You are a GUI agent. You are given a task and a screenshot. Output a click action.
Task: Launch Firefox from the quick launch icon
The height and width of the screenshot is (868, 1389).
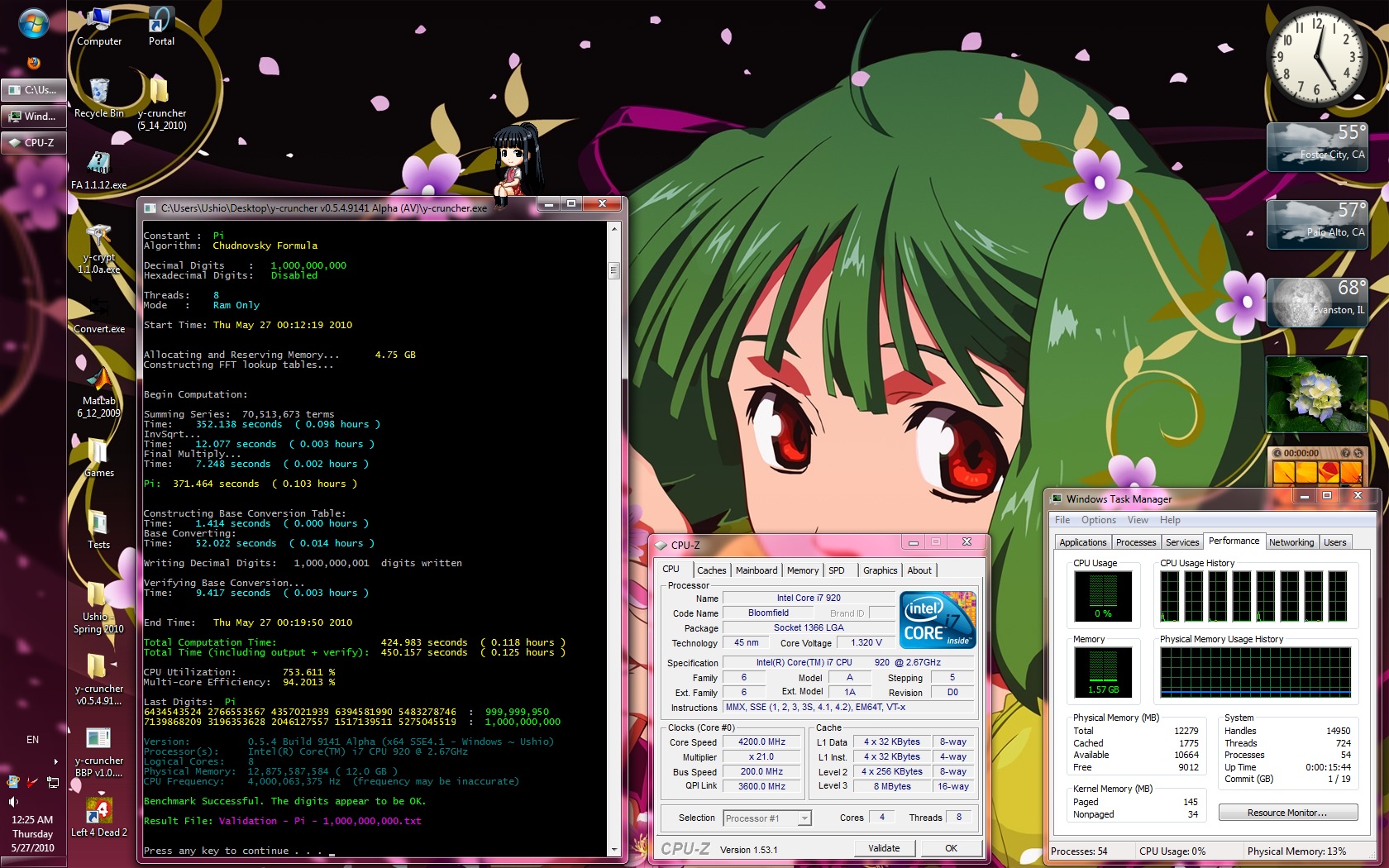pos(33,63)
